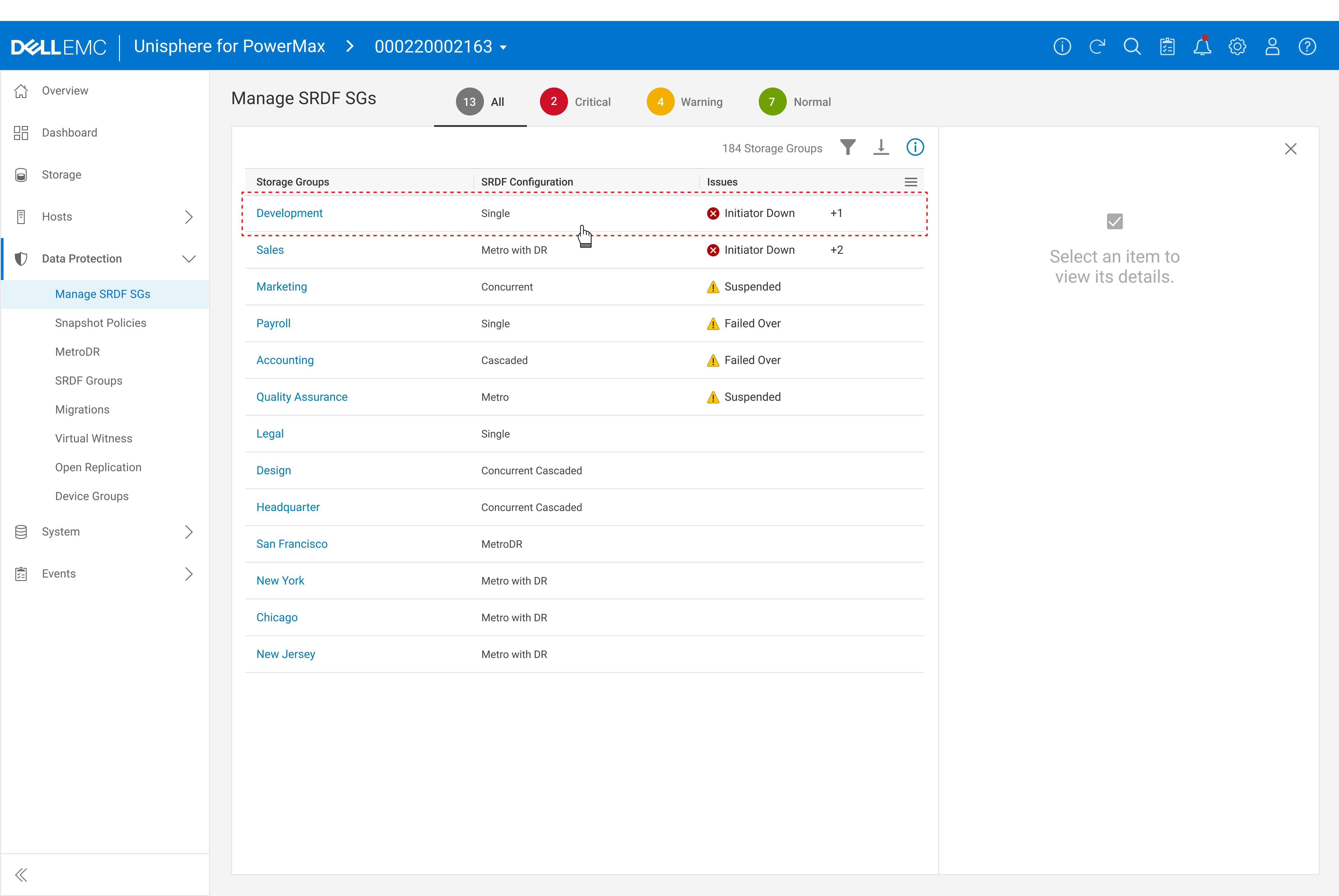Viewport: 1339px width, 896px height.
Task: Collapse the Data Protection section
Action: pos(188,259)
